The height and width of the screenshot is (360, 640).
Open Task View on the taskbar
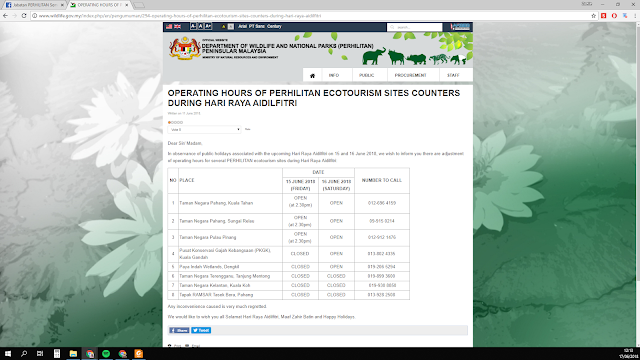(x=40, y=353)
